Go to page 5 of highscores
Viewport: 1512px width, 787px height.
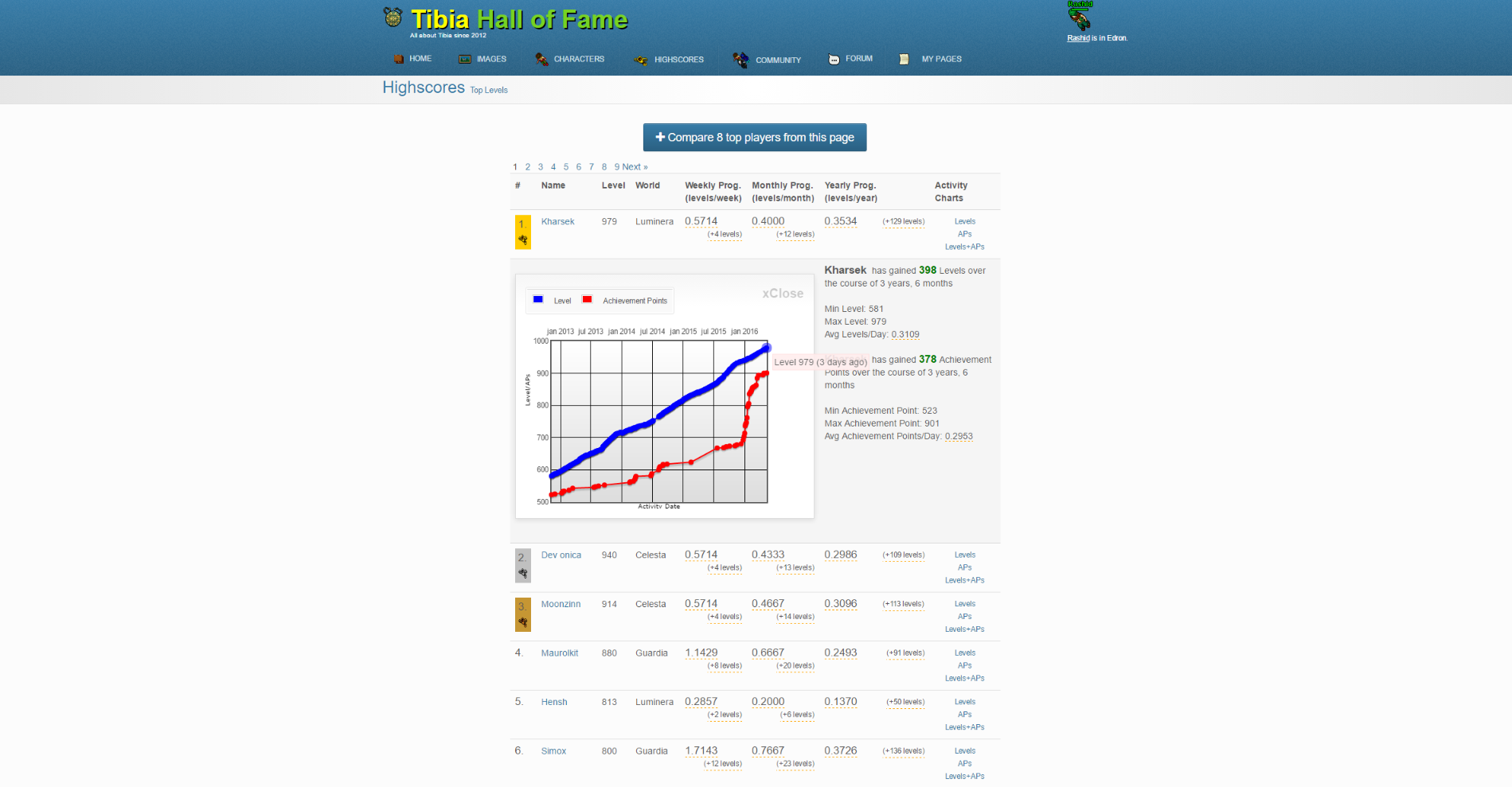pos(566,167)
